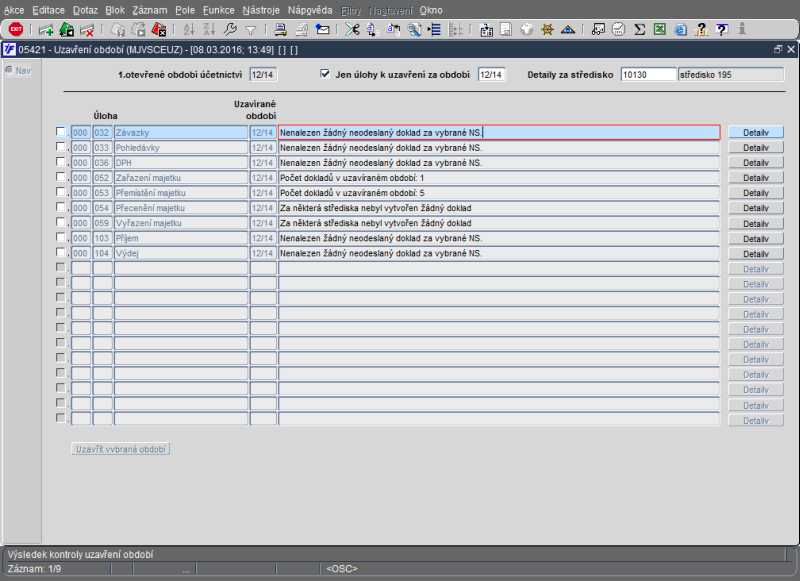Open the Akce menu
Viewport: 800px width, 581px height.
pos(14,10)
